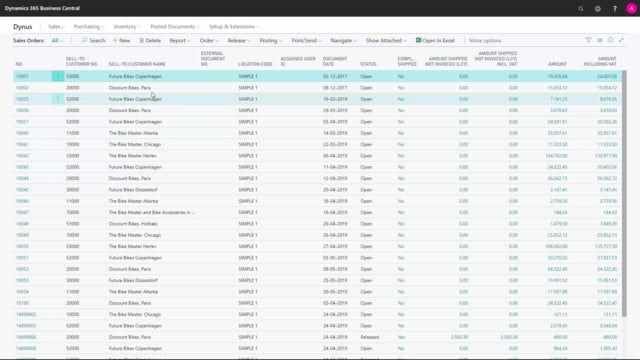
Task: Open the search magnifier in top bar
Action: tap(581, 9)
